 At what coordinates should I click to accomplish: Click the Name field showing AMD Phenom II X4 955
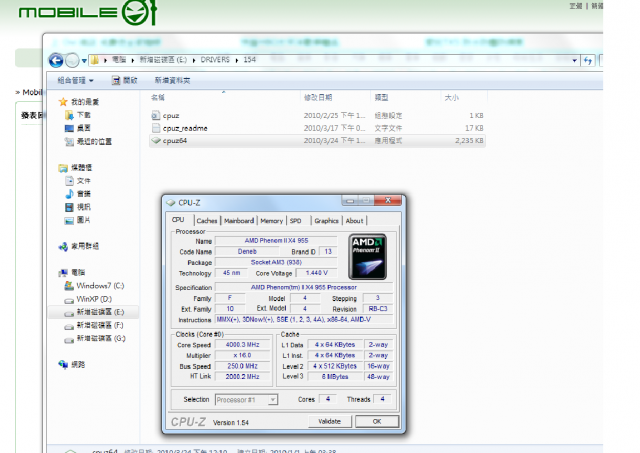tap(276, 241)
